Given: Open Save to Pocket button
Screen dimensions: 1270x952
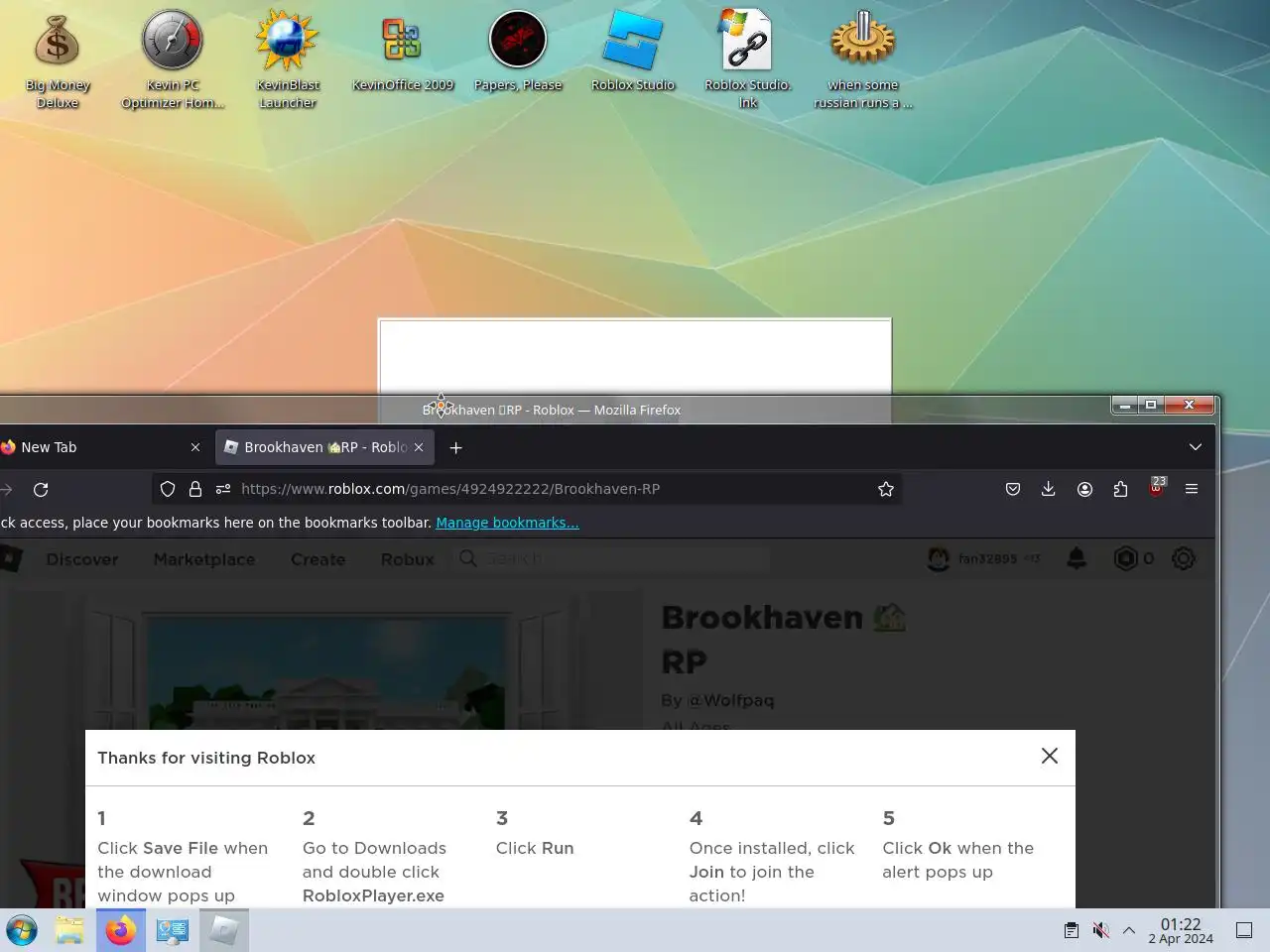Looking at the screenshot, I should pos(1013,489).
